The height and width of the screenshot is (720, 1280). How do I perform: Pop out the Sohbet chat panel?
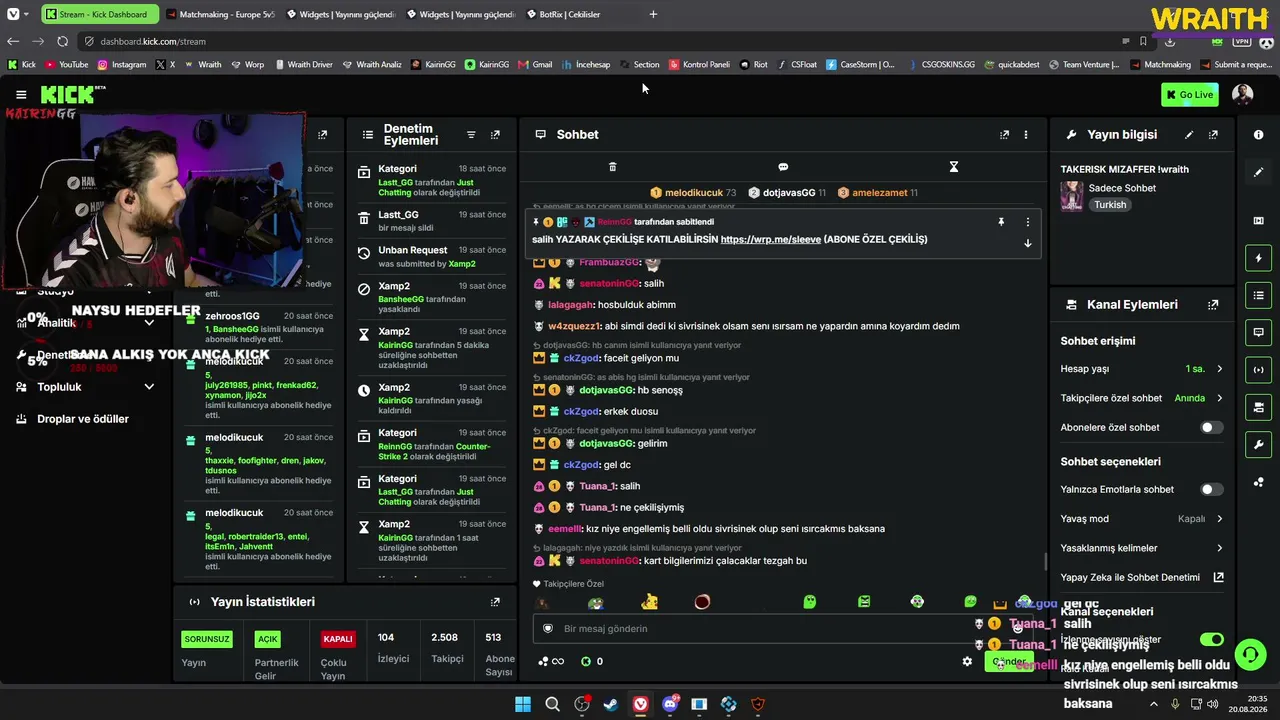coord(1005,134)
